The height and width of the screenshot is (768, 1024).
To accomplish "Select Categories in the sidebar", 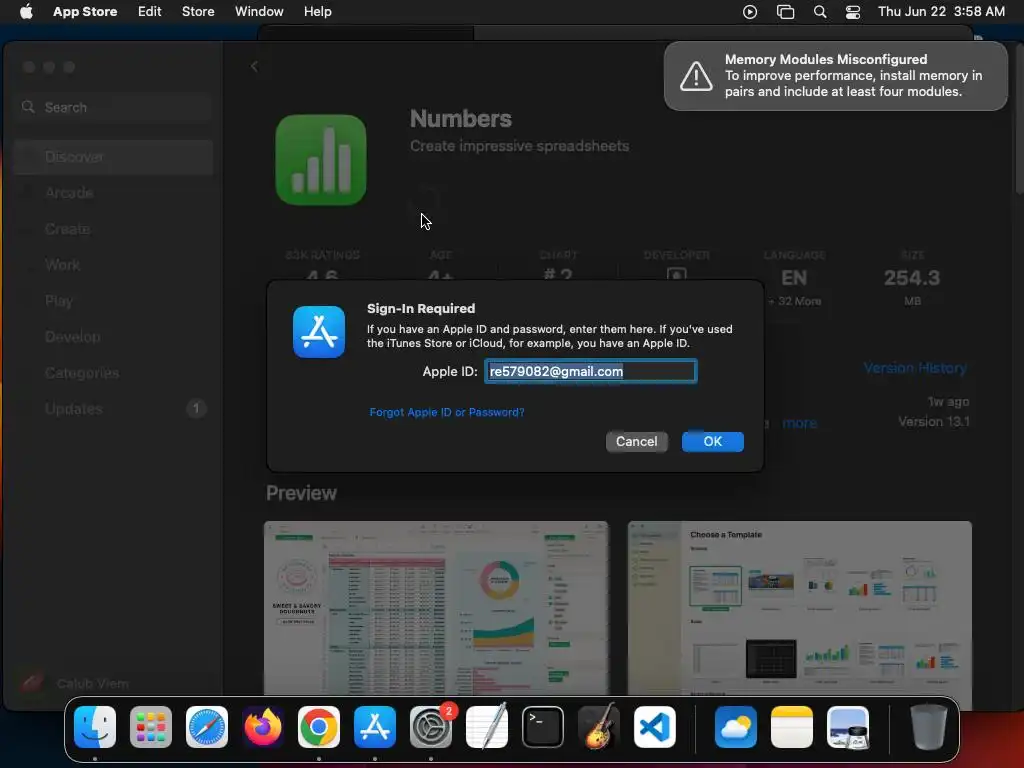I will pyautogui.click(x=113, y=372).
